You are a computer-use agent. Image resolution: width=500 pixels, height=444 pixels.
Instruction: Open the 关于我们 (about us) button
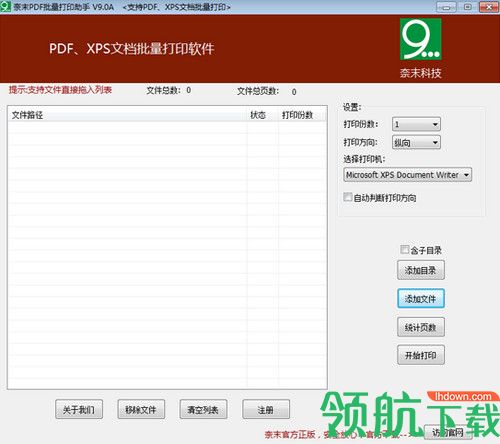coord(79,409)
